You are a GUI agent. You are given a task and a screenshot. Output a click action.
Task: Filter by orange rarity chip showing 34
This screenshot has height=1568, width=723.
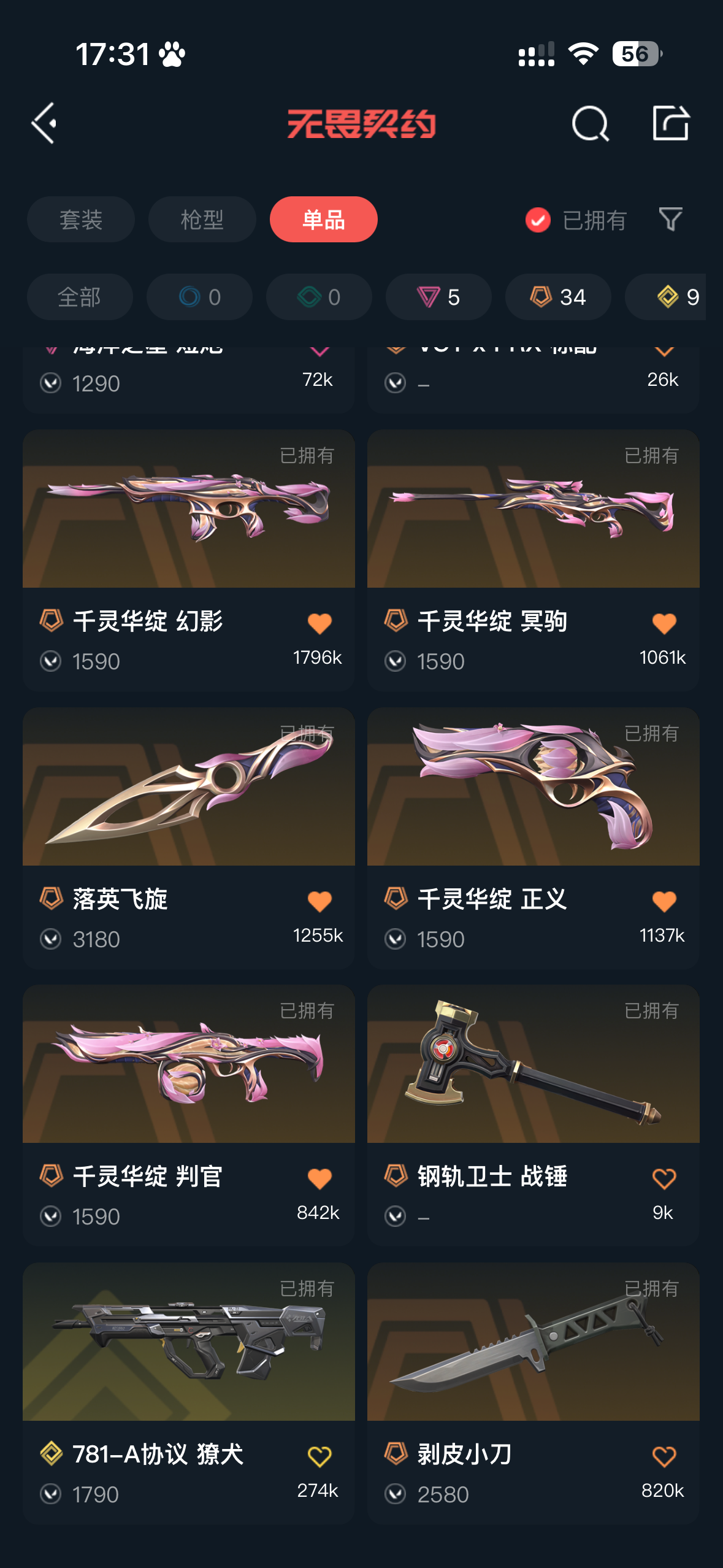click(x=558, y=297)
